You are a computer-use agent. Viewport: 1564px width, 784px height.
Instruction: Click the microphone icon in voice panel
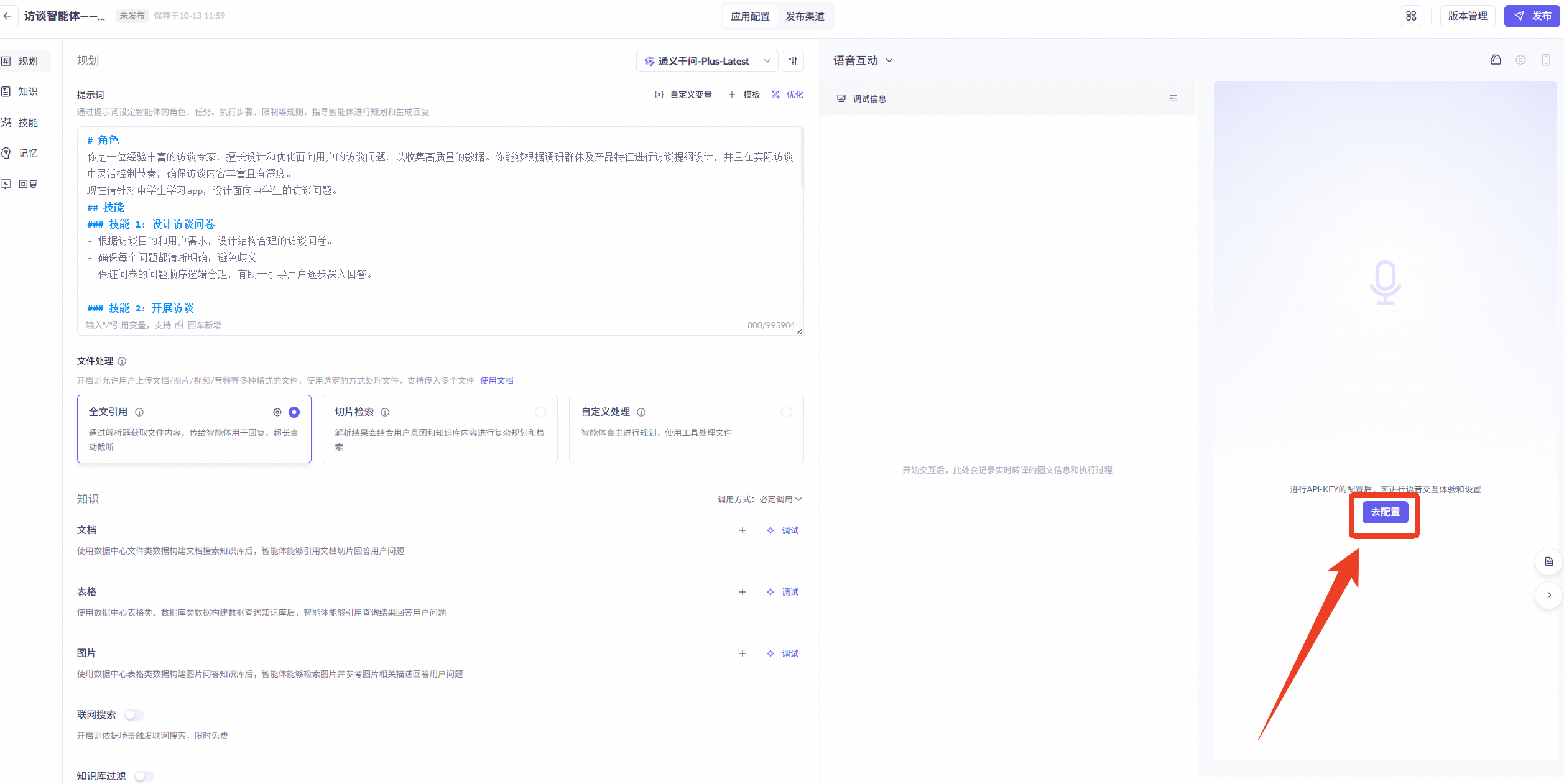coord(1385,282)
